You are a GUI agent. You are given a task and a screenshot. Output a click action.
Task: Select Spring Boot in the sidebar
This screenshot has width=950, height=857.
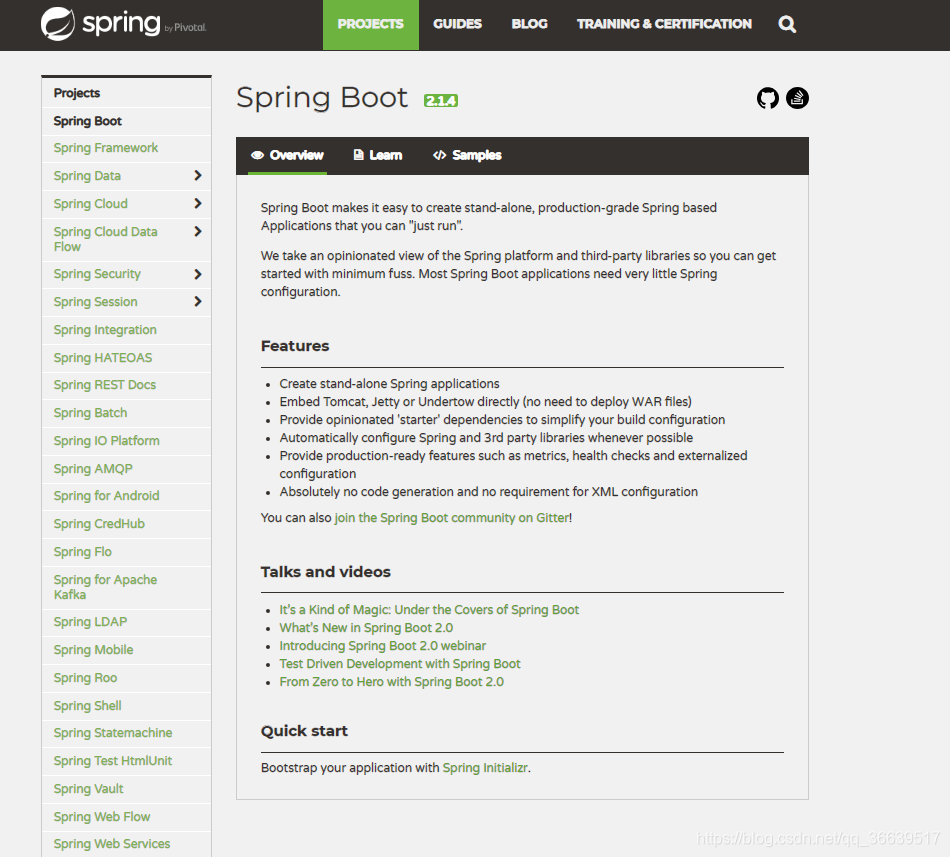click(x=87, y=121)
